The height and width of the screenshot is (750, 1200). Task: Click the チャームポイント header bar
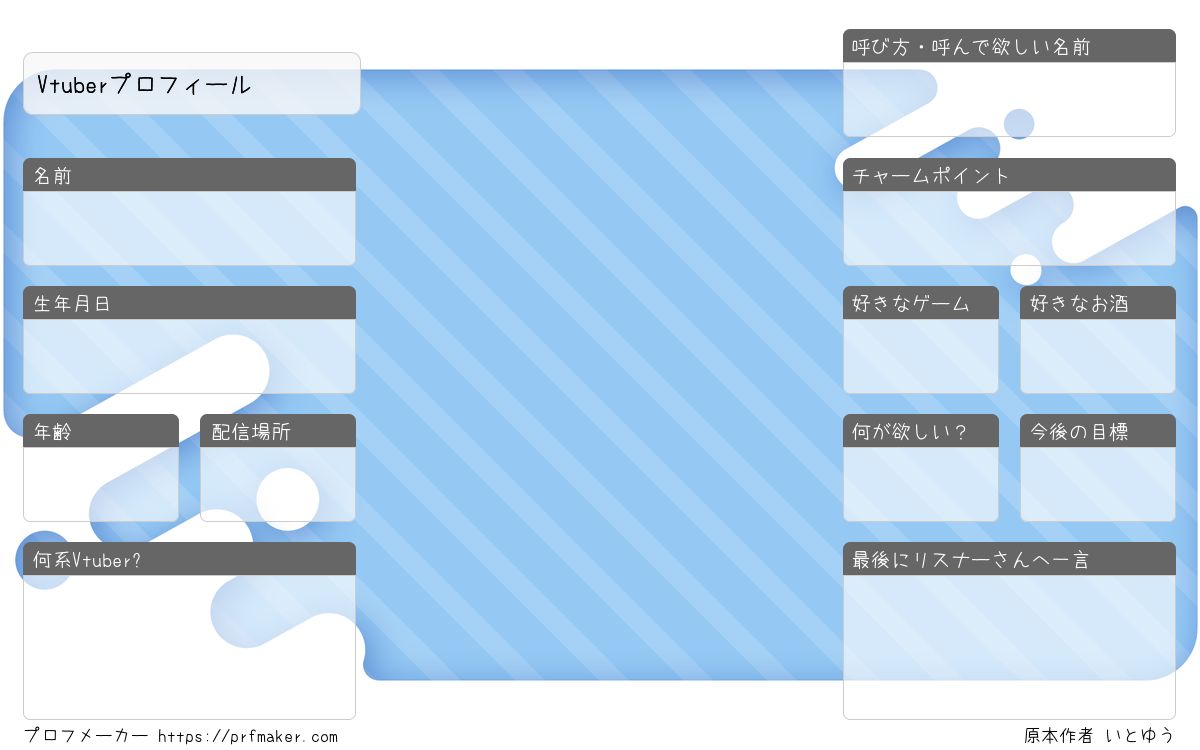click(x=1009, y=175)
